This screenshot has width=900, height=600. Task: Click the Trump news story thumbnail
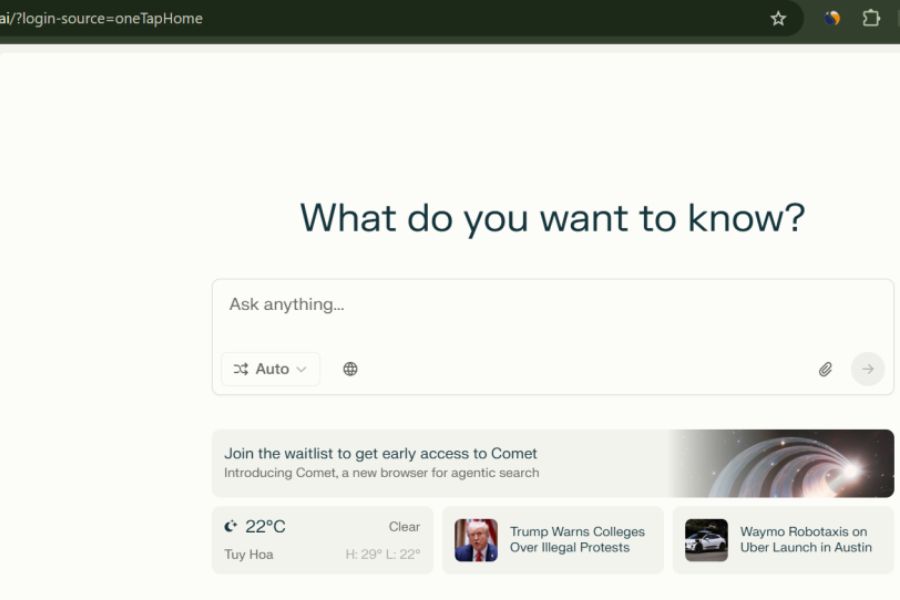pos(476,540)
